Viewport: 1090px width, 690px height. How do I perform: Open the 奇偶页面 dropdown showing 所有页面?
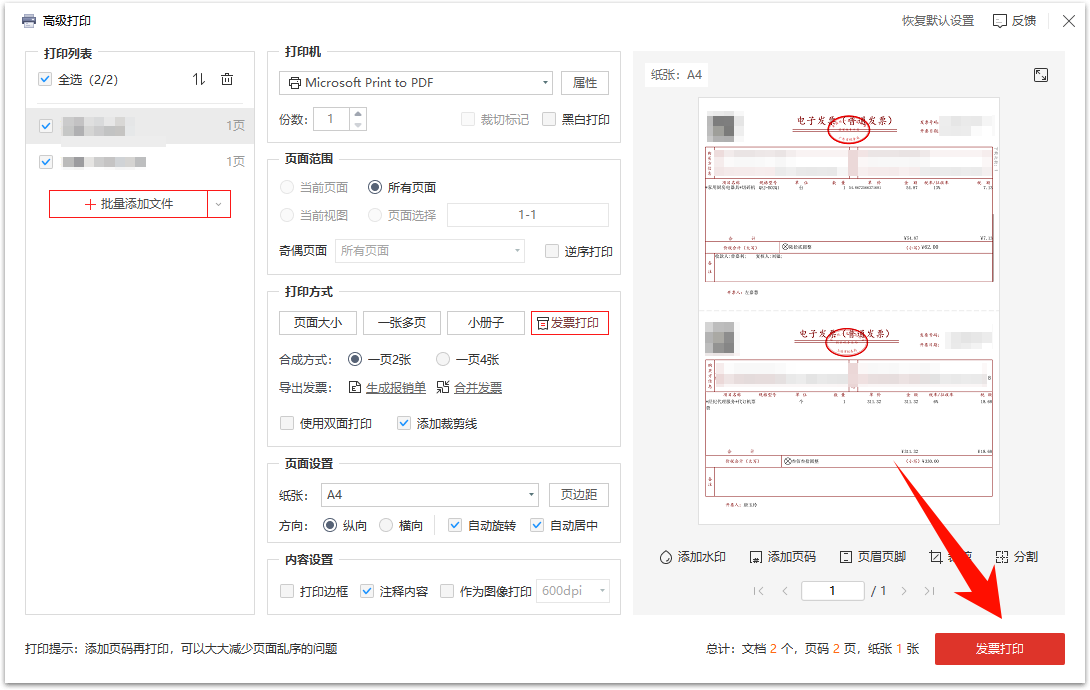coord(429,251)
